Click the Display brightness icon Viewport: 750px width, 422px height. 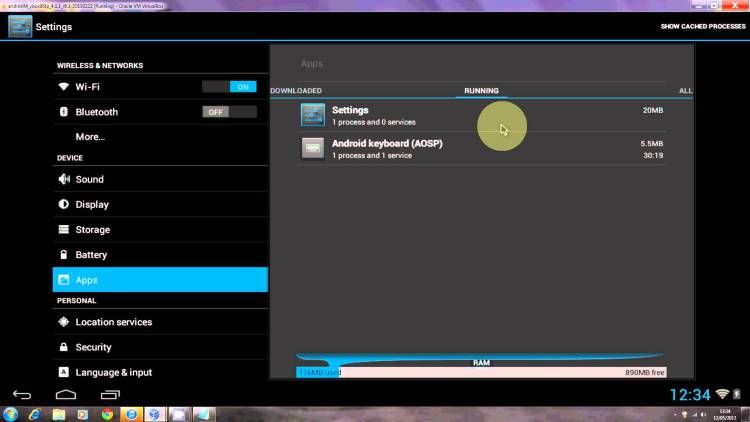64,204
